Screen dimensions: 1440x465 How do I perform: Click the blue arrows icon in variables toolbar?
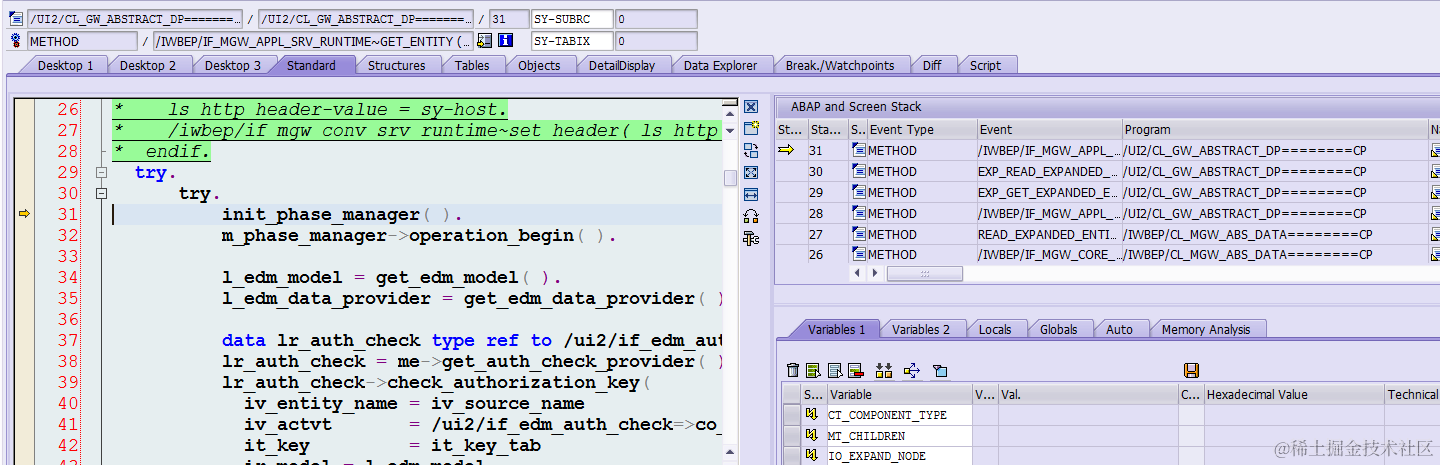pos(912,371)
